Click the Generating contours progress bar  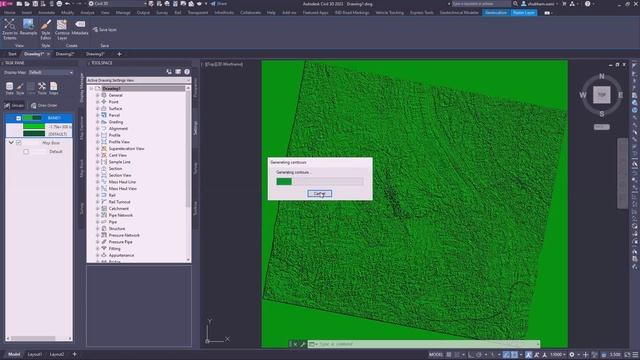(x=320, y=181)
